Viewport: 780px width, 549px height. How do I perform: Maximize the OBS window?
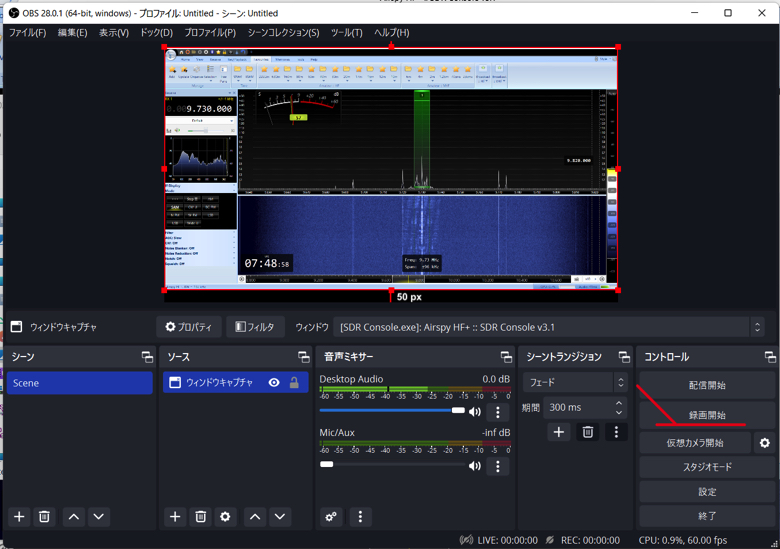728,13
